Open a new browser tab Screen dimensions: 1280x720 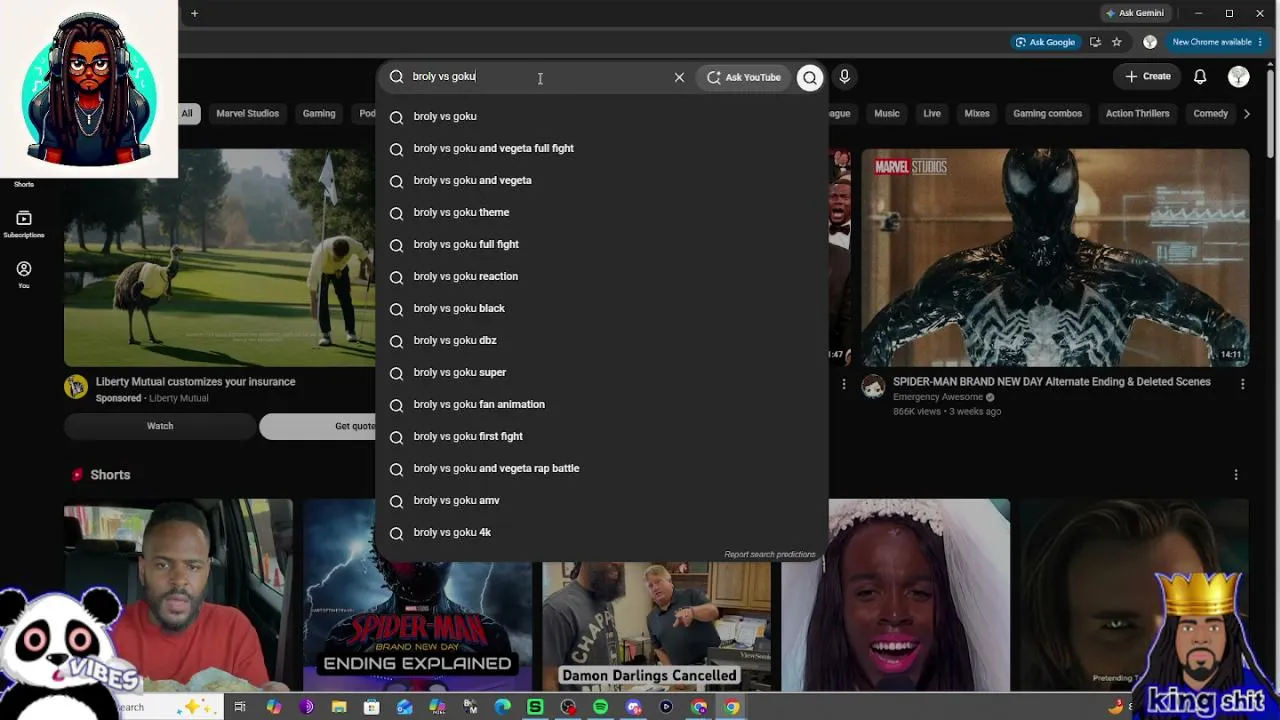coord(194,13)
